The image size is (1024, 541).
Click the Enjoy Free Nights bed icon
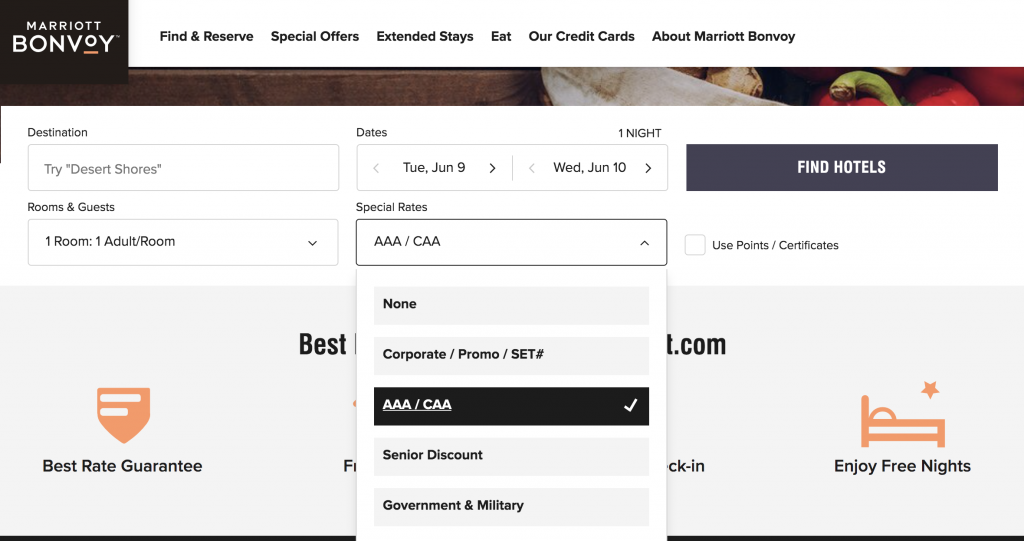click(x=903, y=414)
